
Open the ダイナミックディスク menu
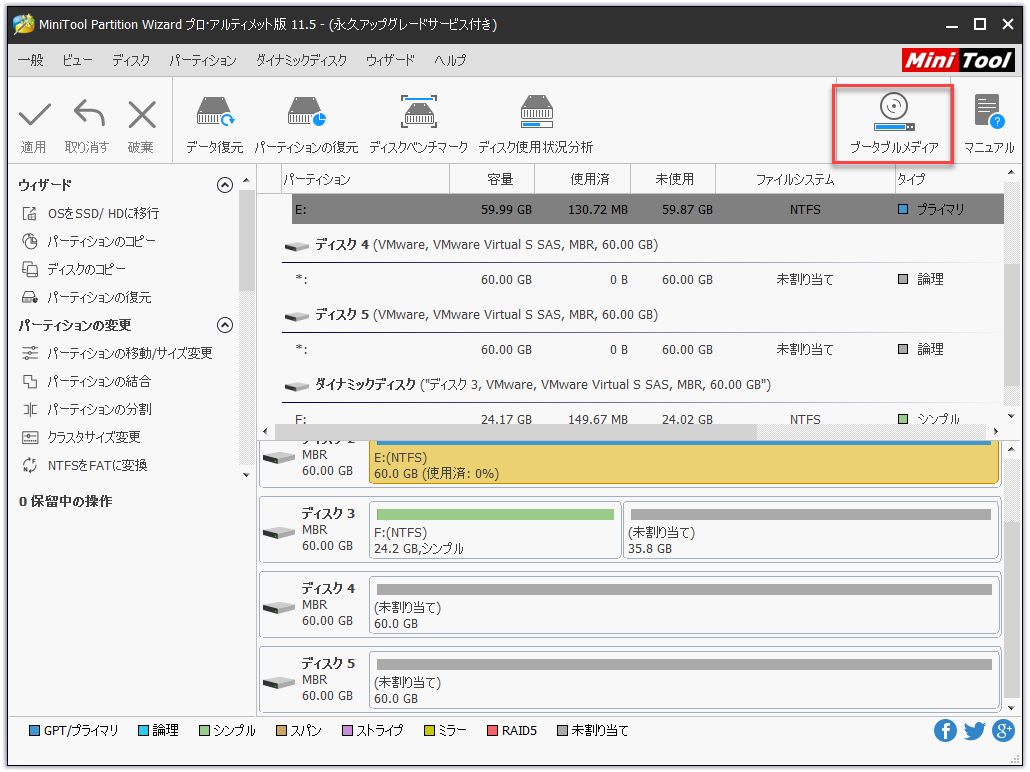point(302,60)
